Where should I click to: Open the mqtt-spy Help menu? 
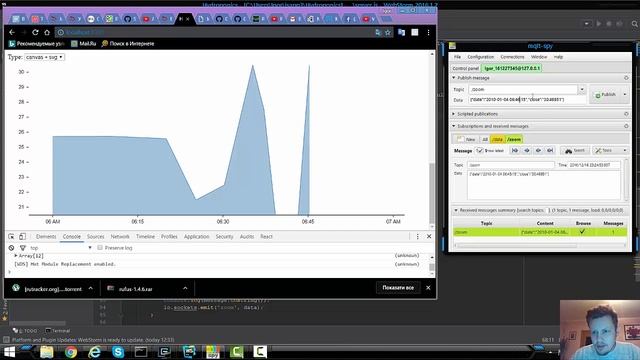click(558, 57)
